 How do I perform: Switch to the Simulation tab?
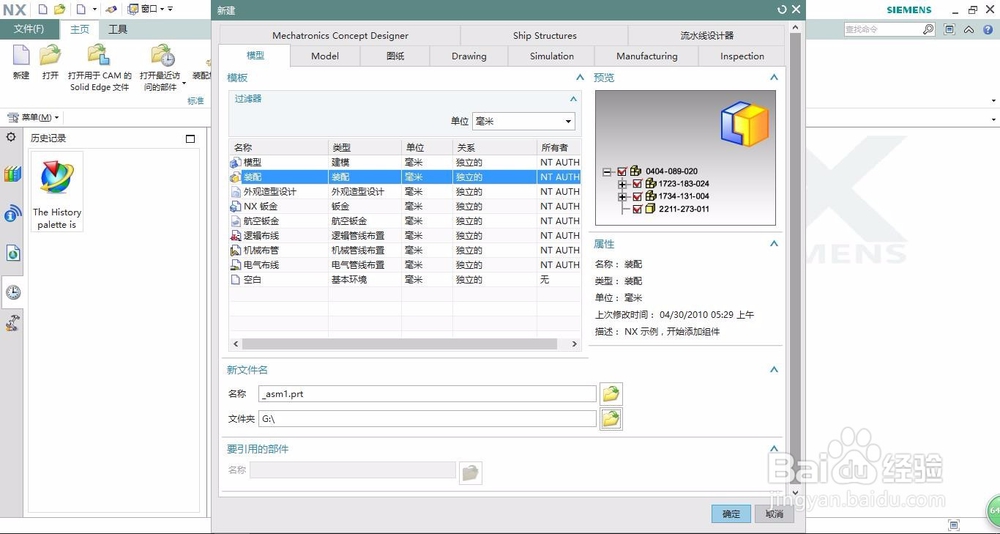(x=552, y=56)
